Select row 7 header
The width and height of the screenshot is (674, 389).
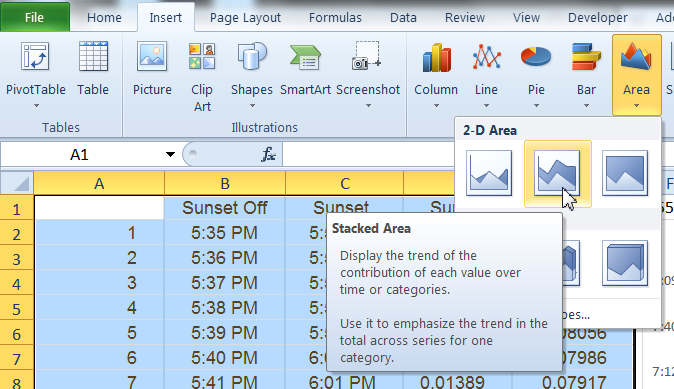[x=16, y=358]
